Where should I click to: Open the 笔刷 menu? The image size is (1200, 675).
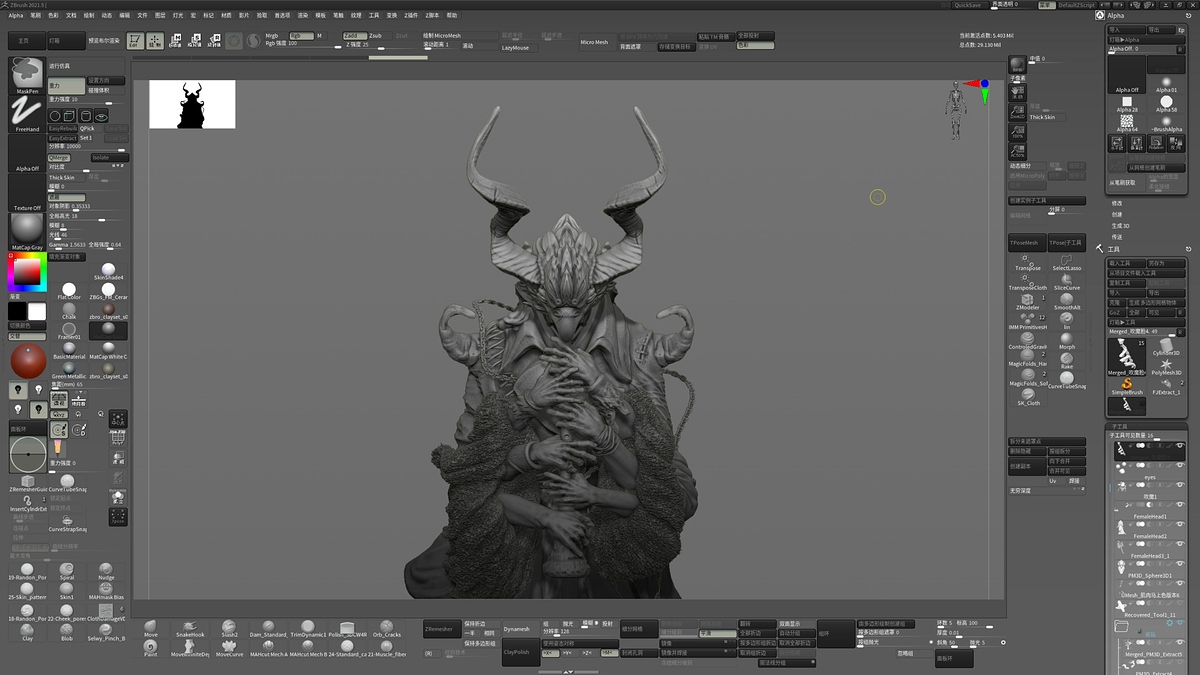(36, 16)
